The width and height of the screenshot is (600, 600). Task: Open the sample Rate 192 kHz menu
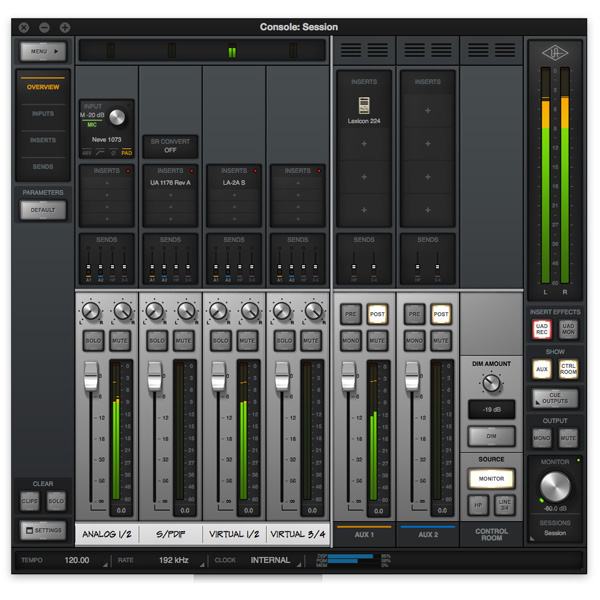click(x=202, y=564)
